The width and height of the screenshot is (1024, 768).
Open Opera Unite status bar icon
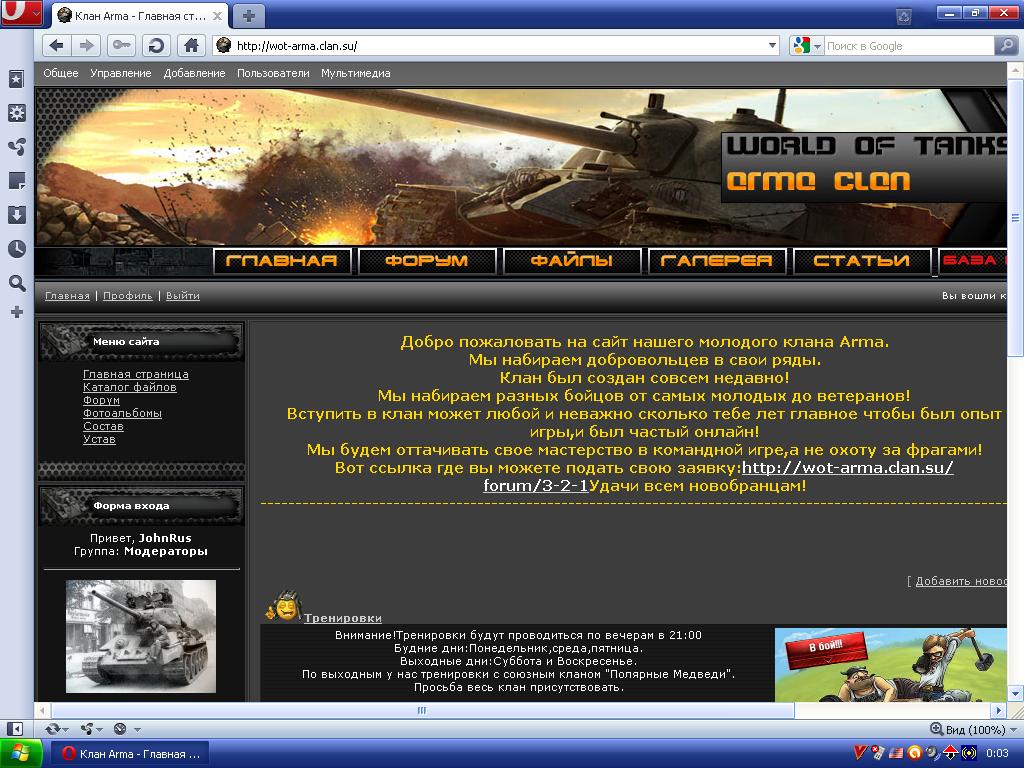[x=86, y=729]
